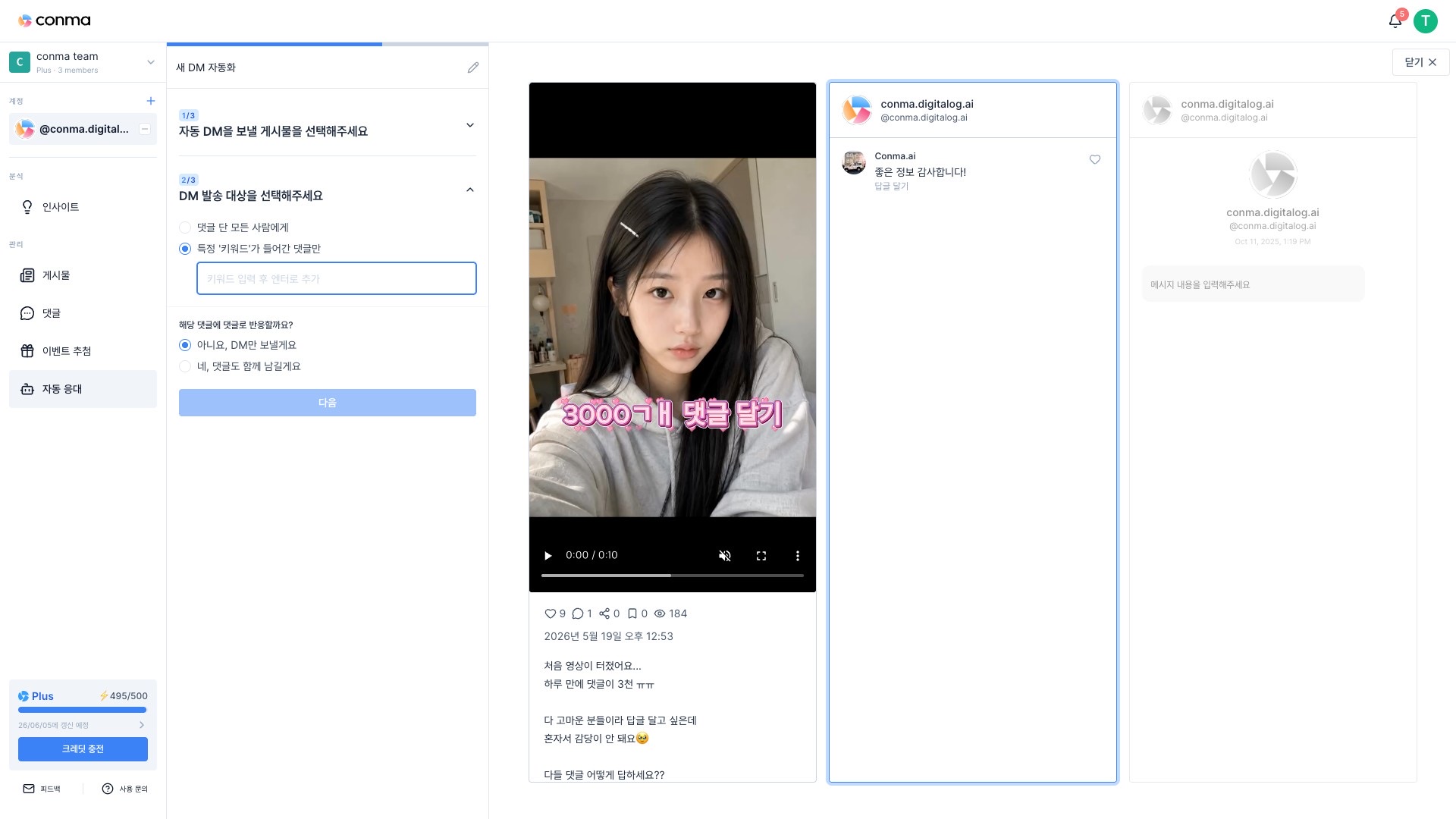Click 답글 달기 under the comment
The height and width of the screenshot is (819, 1456).
(891, 186)
